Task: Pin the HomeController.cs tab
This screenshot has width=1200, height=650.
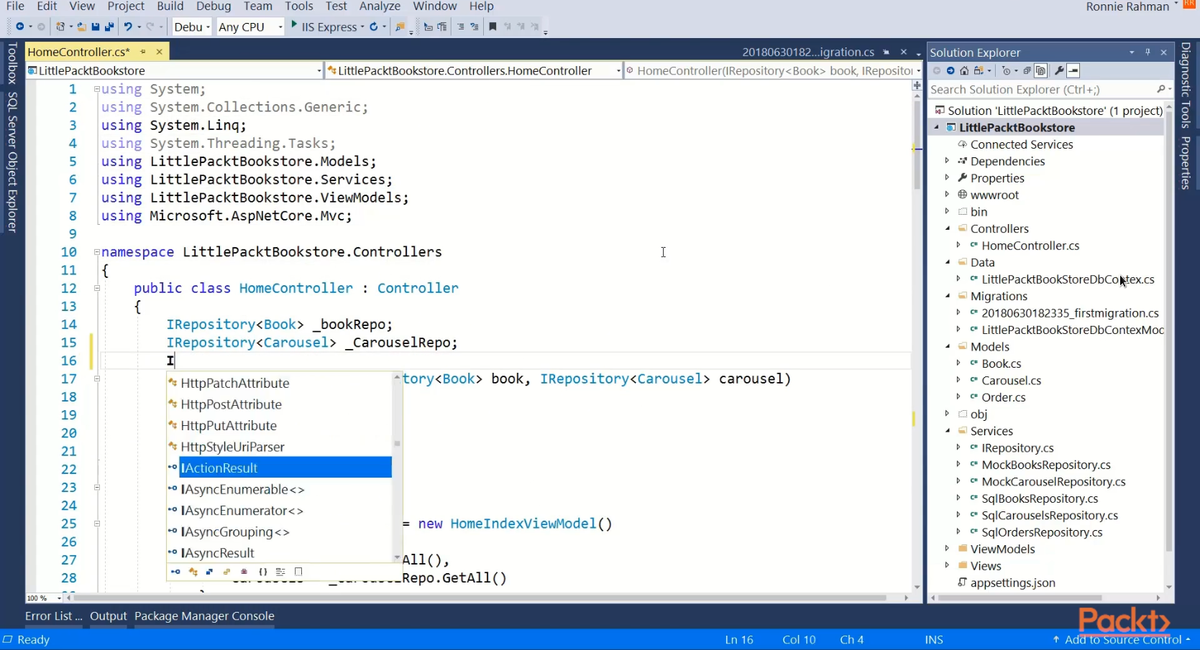Action: point(143,52)
